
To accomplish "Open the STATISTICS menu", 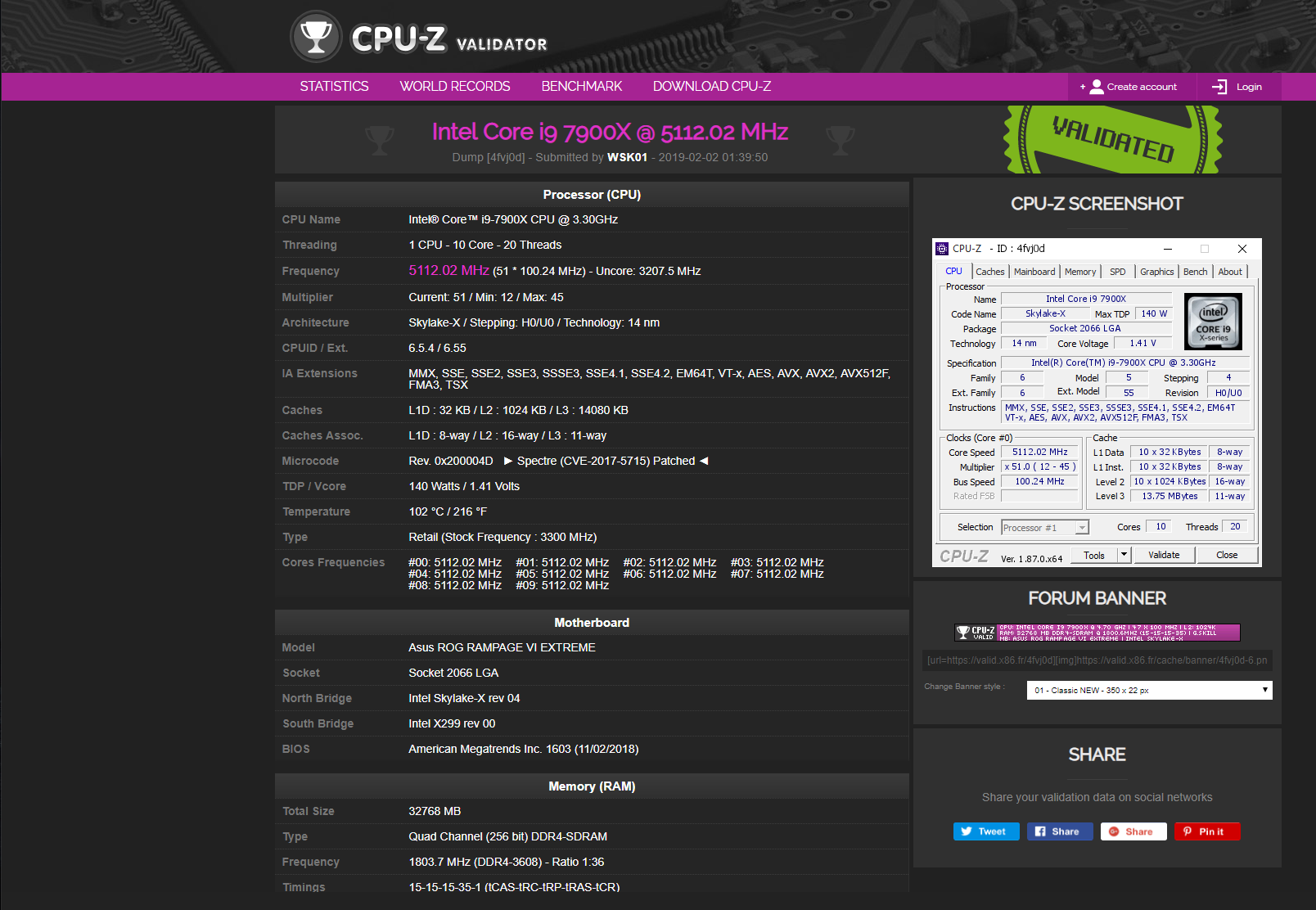I will click(x=334, y=87).
